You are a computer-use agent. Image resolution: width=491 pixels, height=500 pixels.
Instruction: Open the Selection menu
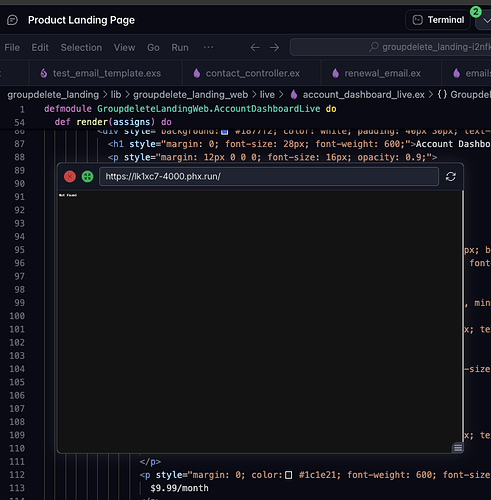pyautogui.click(x=81, y=48)
